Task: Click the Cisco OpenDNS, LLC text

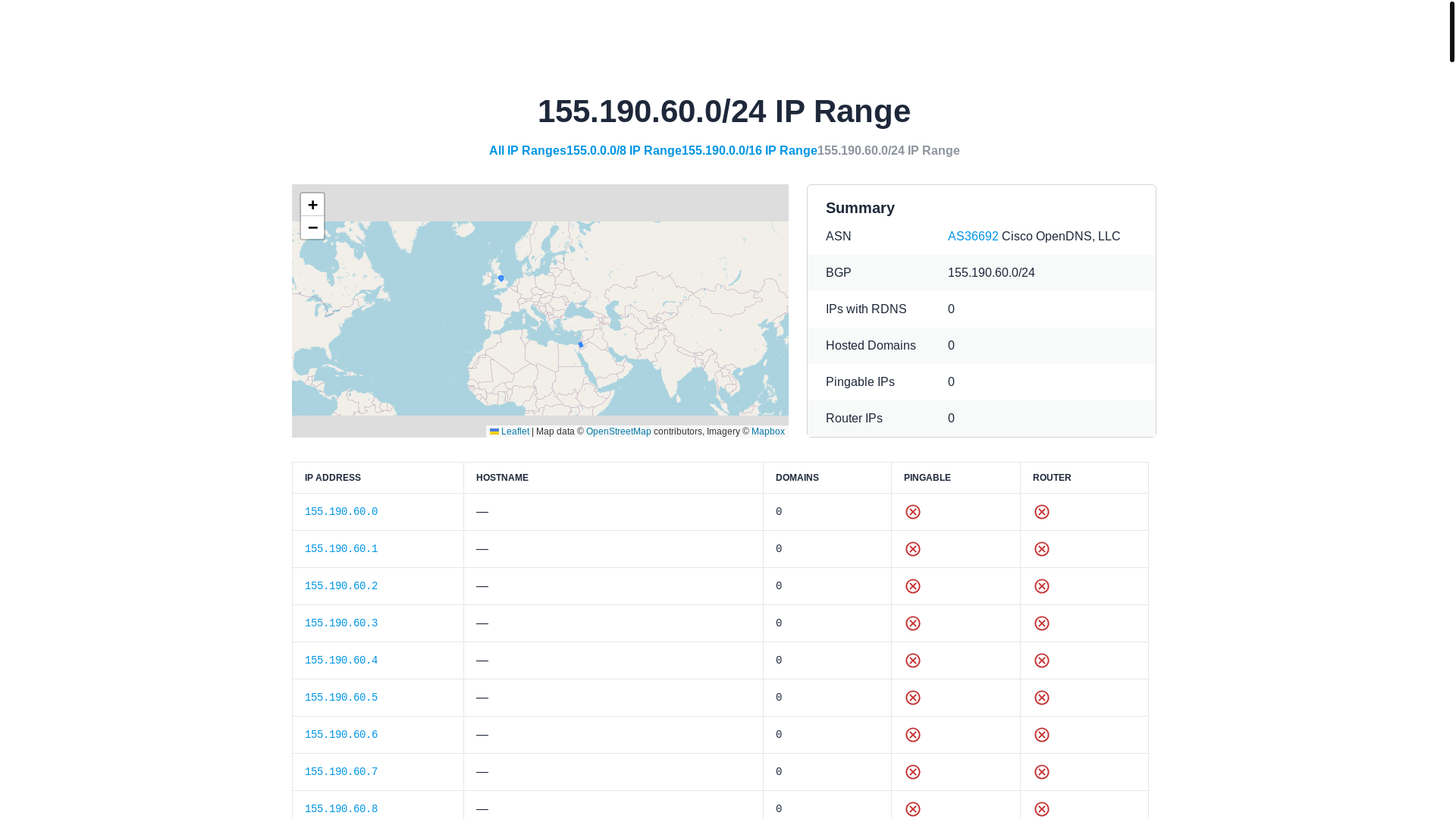Action: [x=1061, y=237]
